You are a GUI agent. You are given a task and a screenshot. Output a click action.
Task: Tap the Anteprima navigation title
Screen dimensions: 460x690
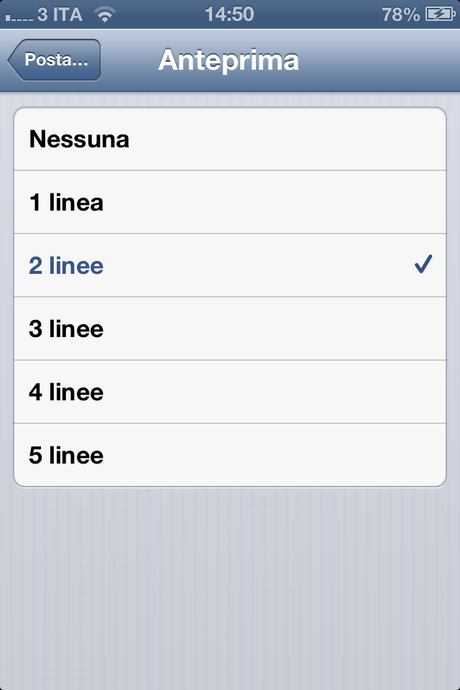[x=228, y=60]
